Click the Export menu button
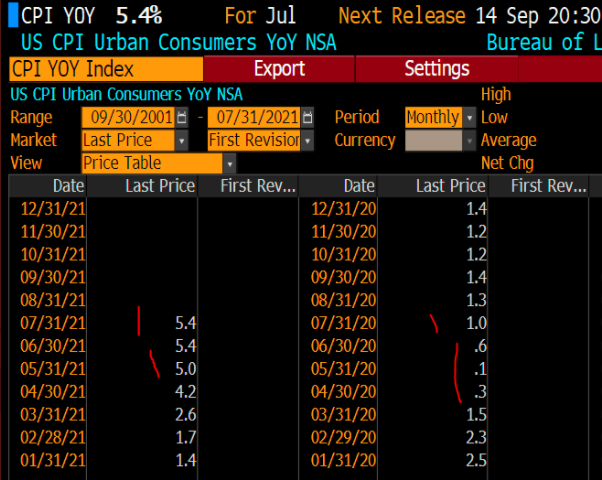 coord(279,69)
